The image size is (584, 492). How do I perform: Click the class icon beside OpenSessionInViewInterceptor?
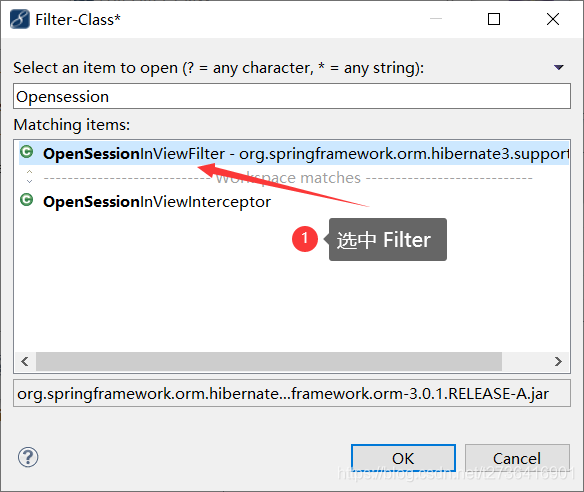pyautogui.click(x=26, y=200)
